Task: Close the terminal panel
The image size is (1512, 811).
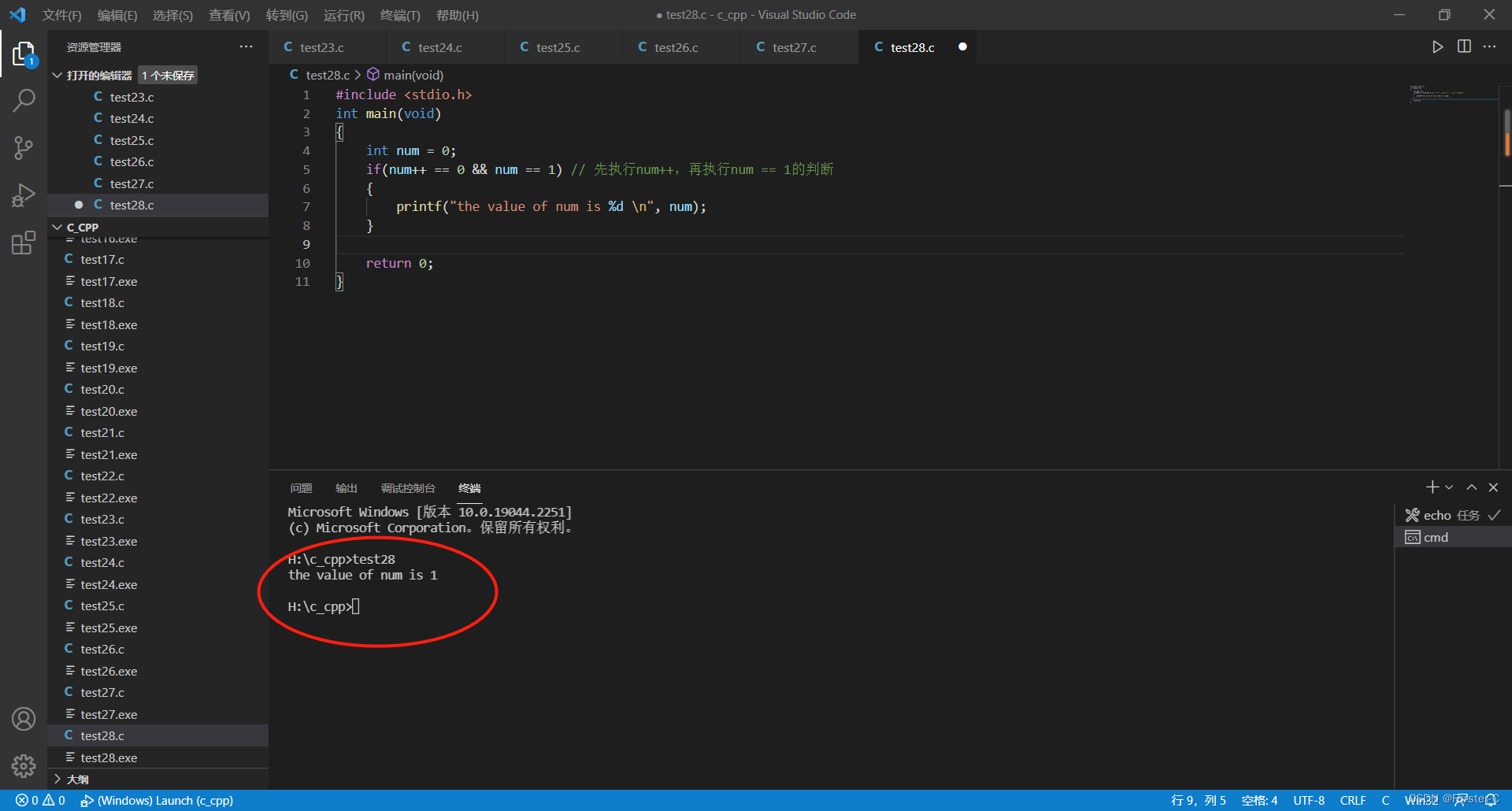Action: (1493, 487)
